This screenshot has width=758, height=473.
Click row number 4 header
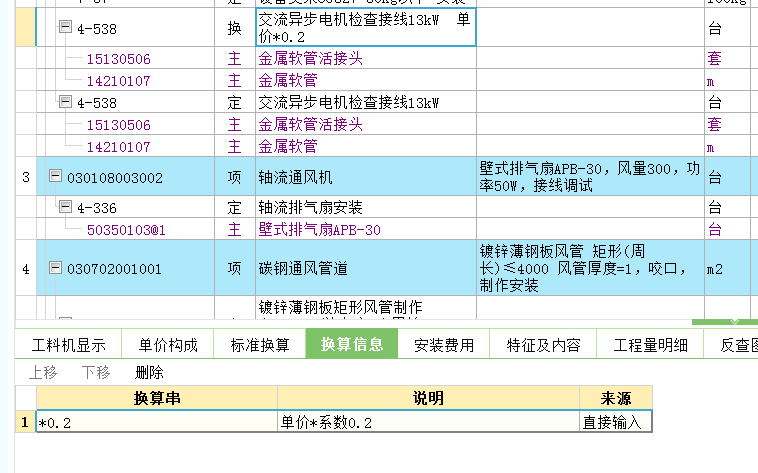pos(26,268)
